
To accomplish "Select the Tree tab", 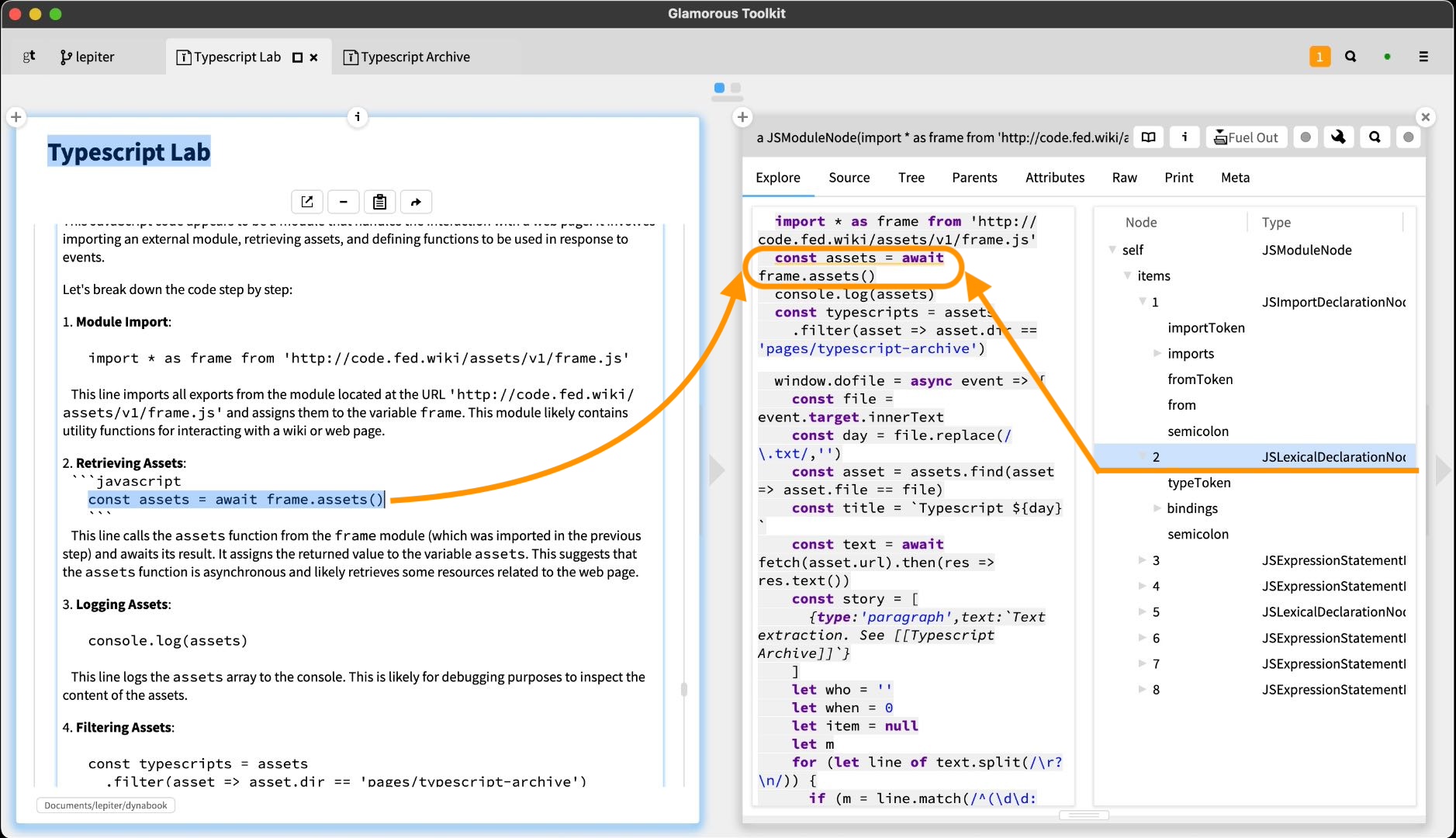I will click(x=911, y=178).
